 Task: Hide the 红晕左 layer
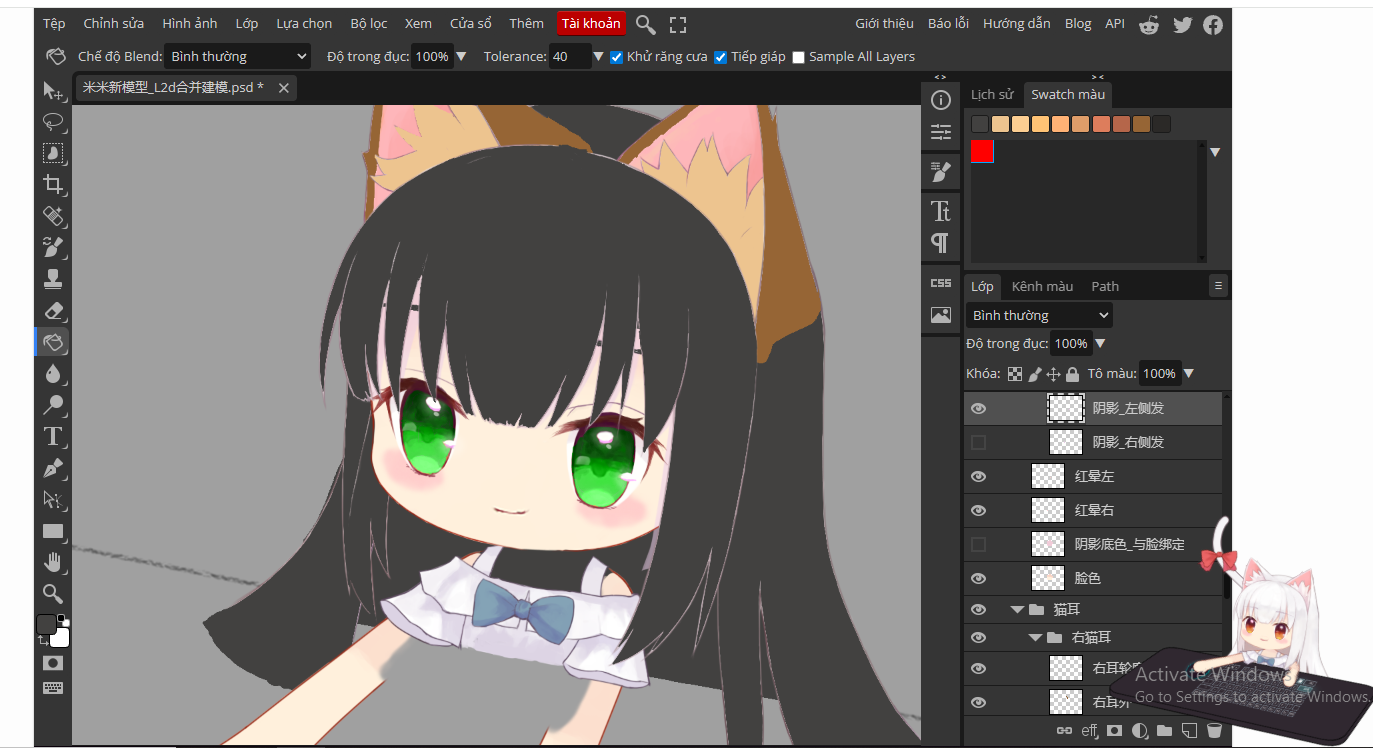coord(978,476)
